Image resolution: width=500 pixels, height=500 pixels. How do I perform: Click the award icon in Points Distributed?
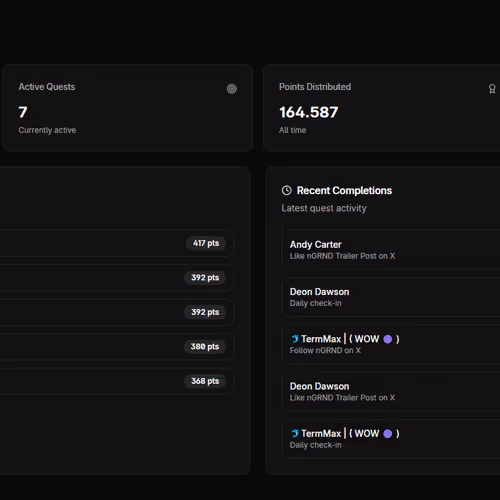coord(492,89)
